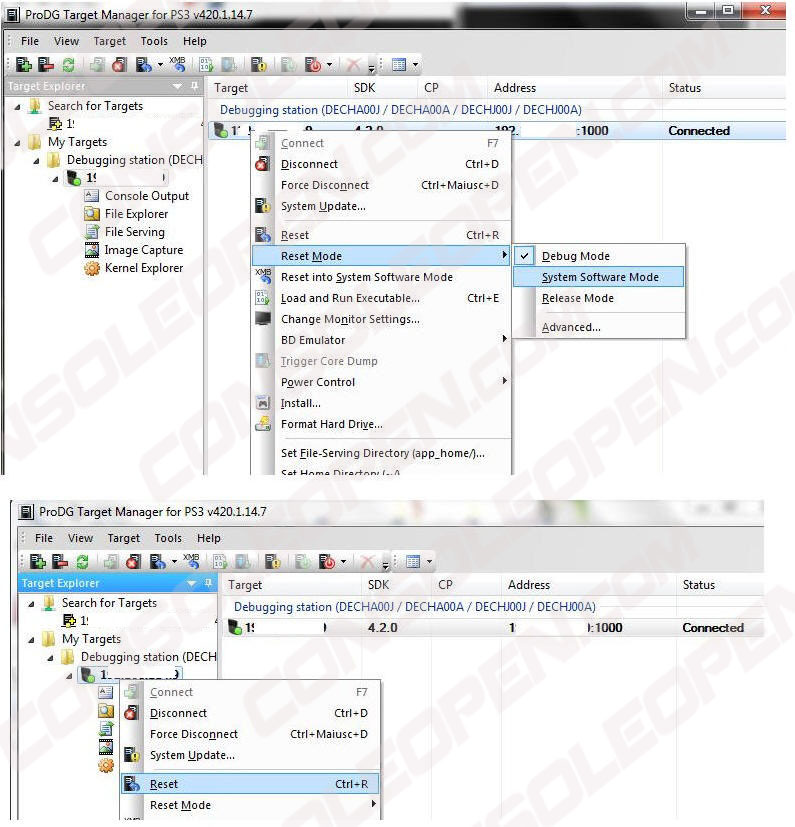The image size is (795, 827).
Task: Collapse Search for Targets node in upper window
Action: (x=18, y=107)
